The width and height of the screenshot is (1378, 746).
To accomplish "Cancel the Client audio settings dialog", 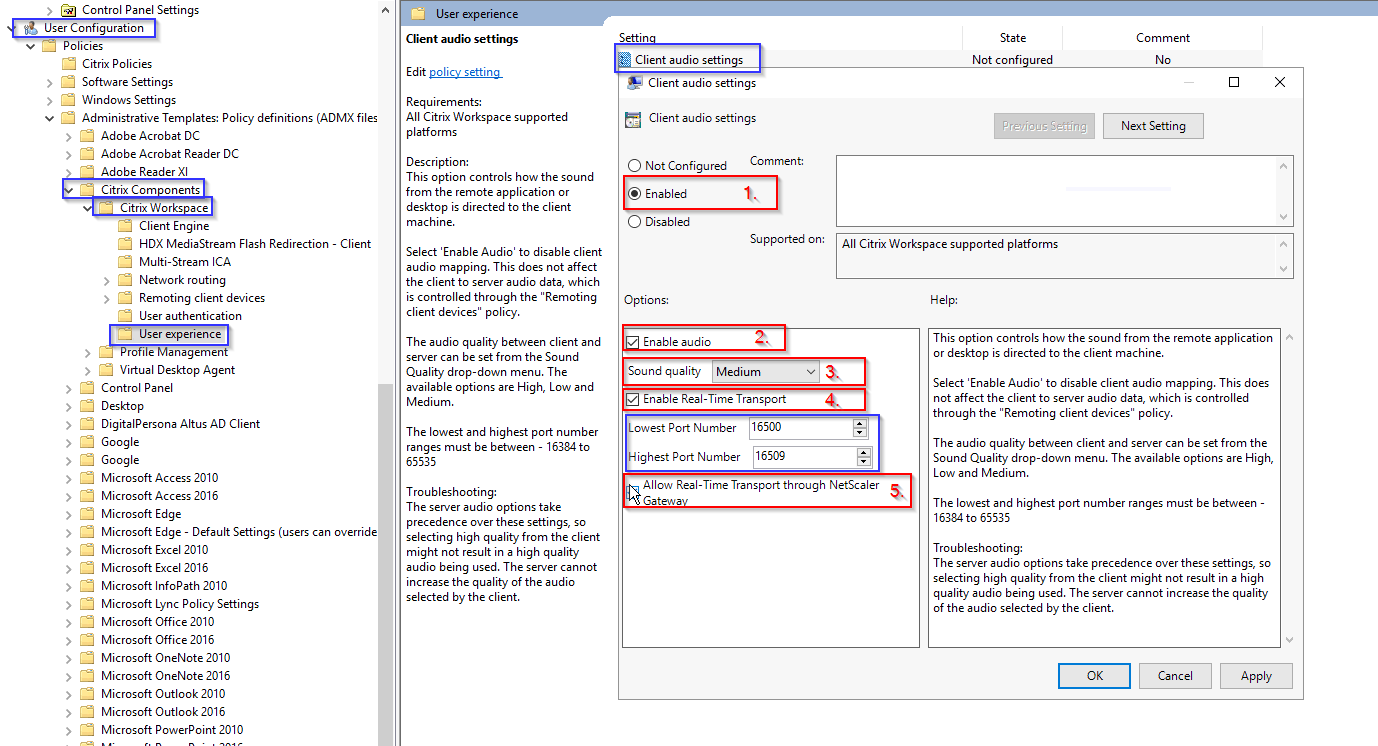I will click(1175, 676).
